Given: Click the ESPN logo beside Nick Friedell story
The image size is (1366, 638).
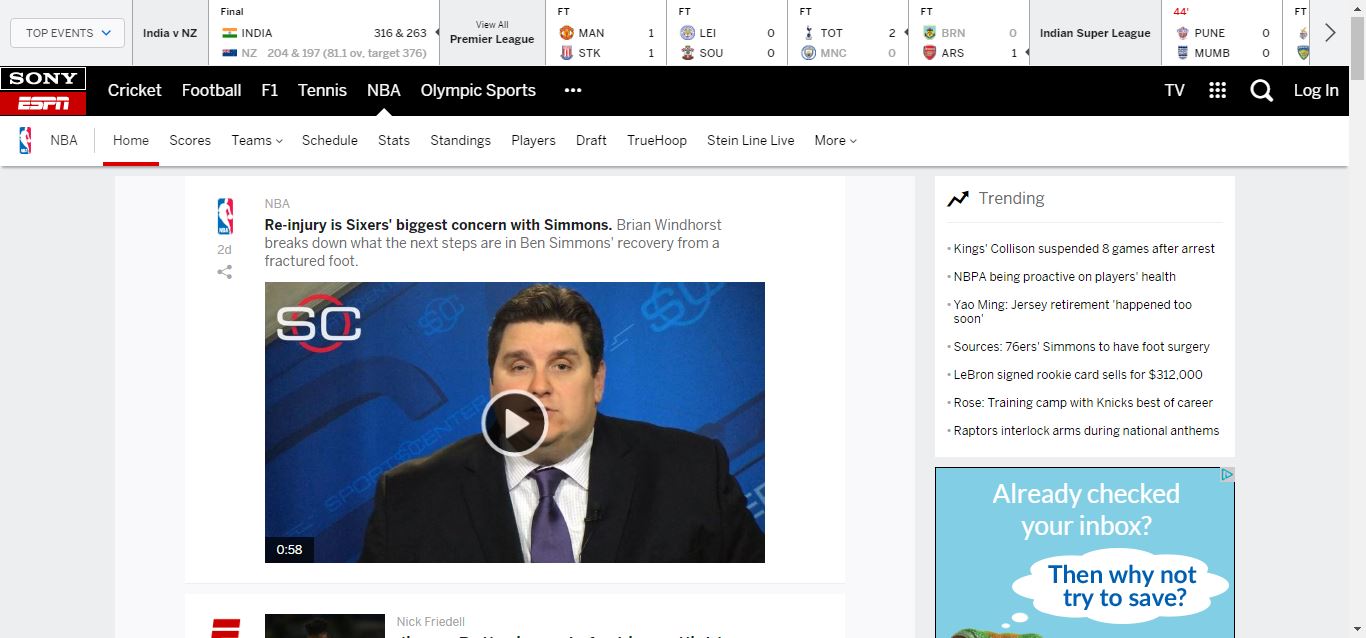Looking at the screenshot, I should tap(225, 628).
